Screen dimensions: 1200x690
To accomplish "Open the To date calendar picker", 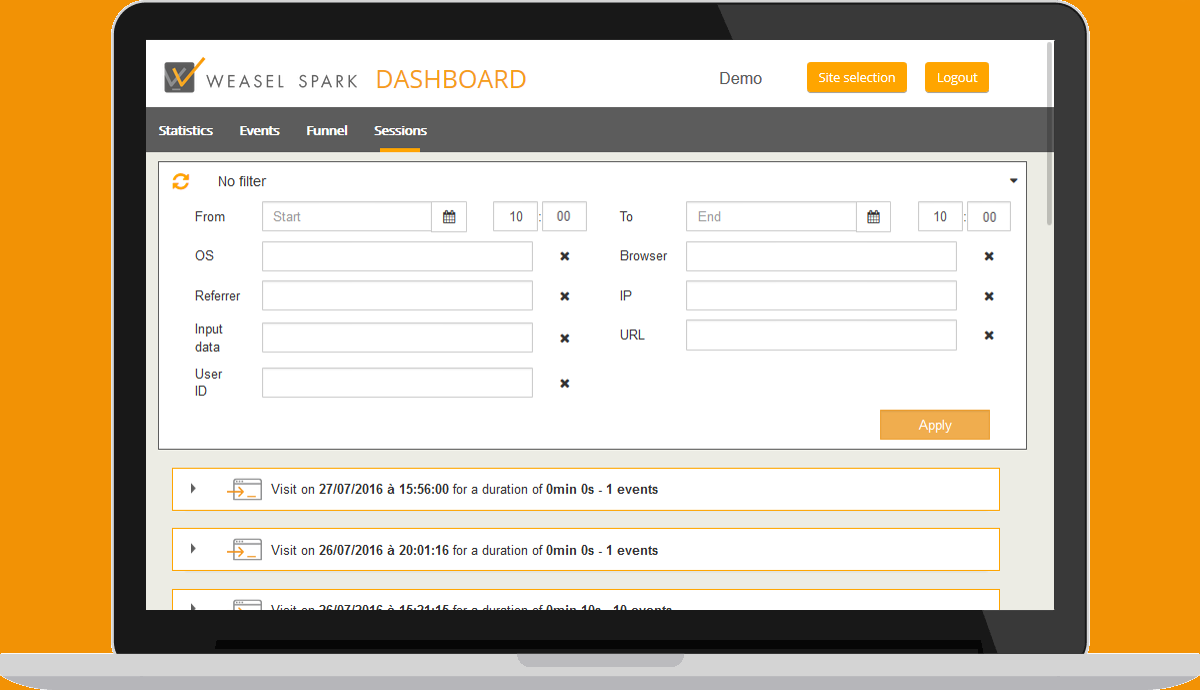I will (x=873, y=217).
